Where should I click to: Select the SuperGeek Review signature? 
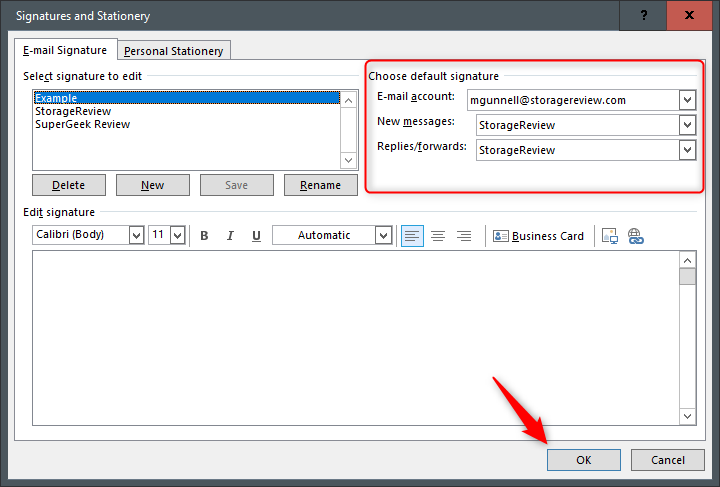pos(187,124)
